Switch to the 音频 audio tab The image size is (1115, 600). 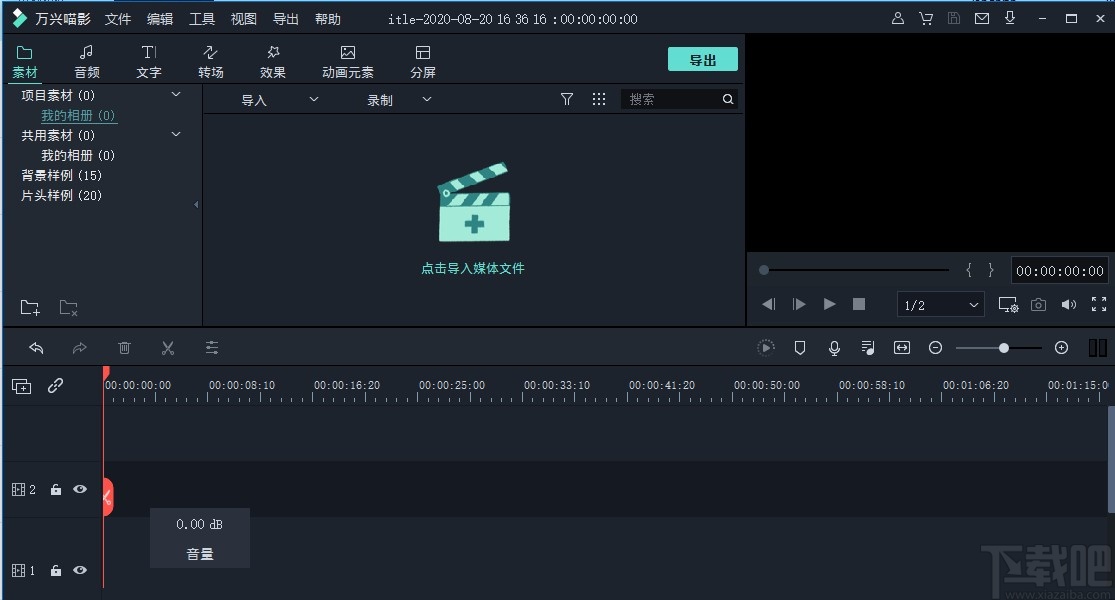coord(86,58)
